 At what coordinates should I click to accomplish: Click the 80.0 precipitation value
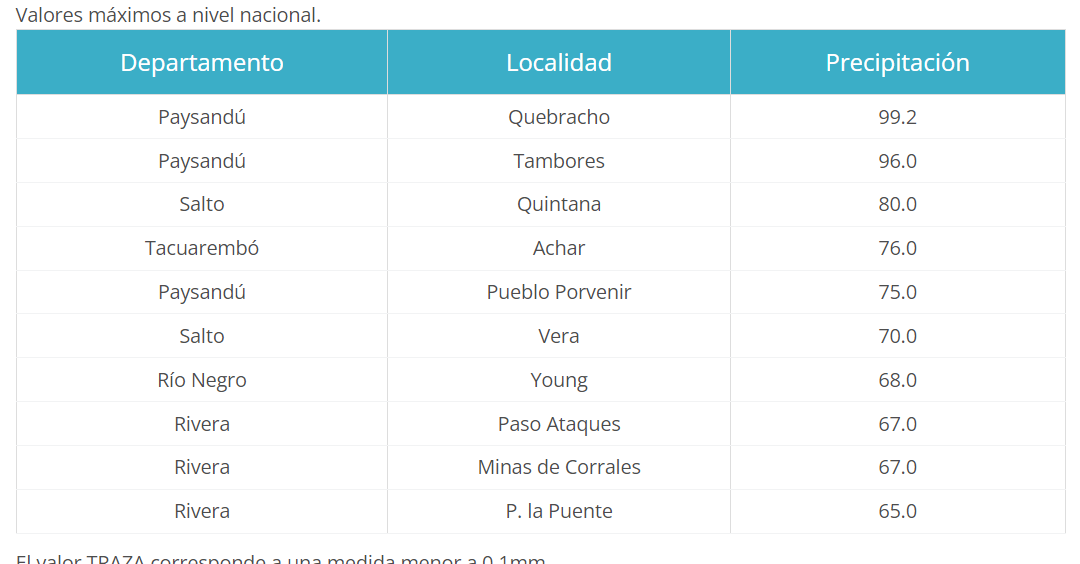(897, 204)
